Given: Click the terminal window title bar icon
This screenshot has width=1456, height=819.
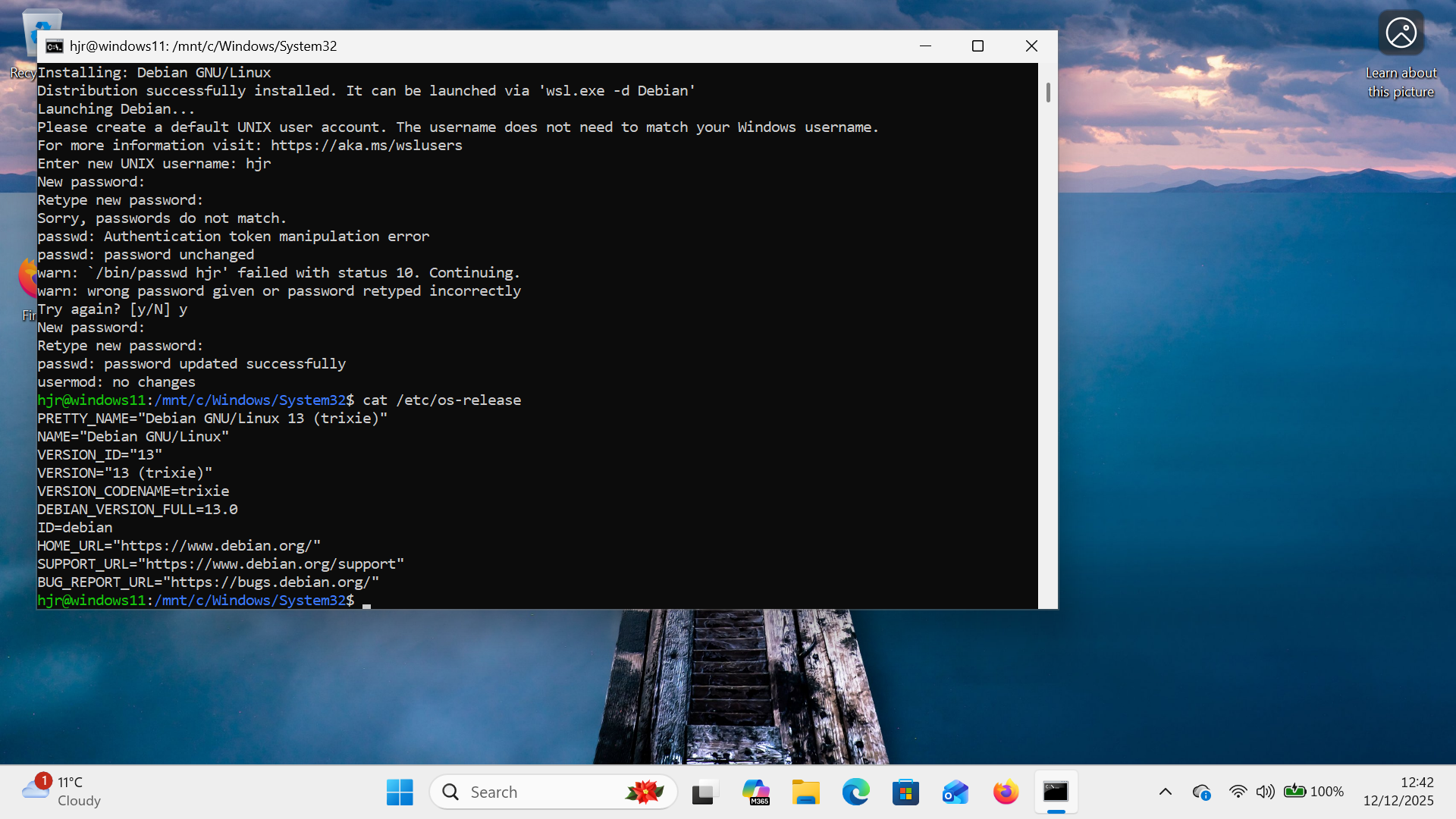Looking at the screenshot, I should [54, 46].
